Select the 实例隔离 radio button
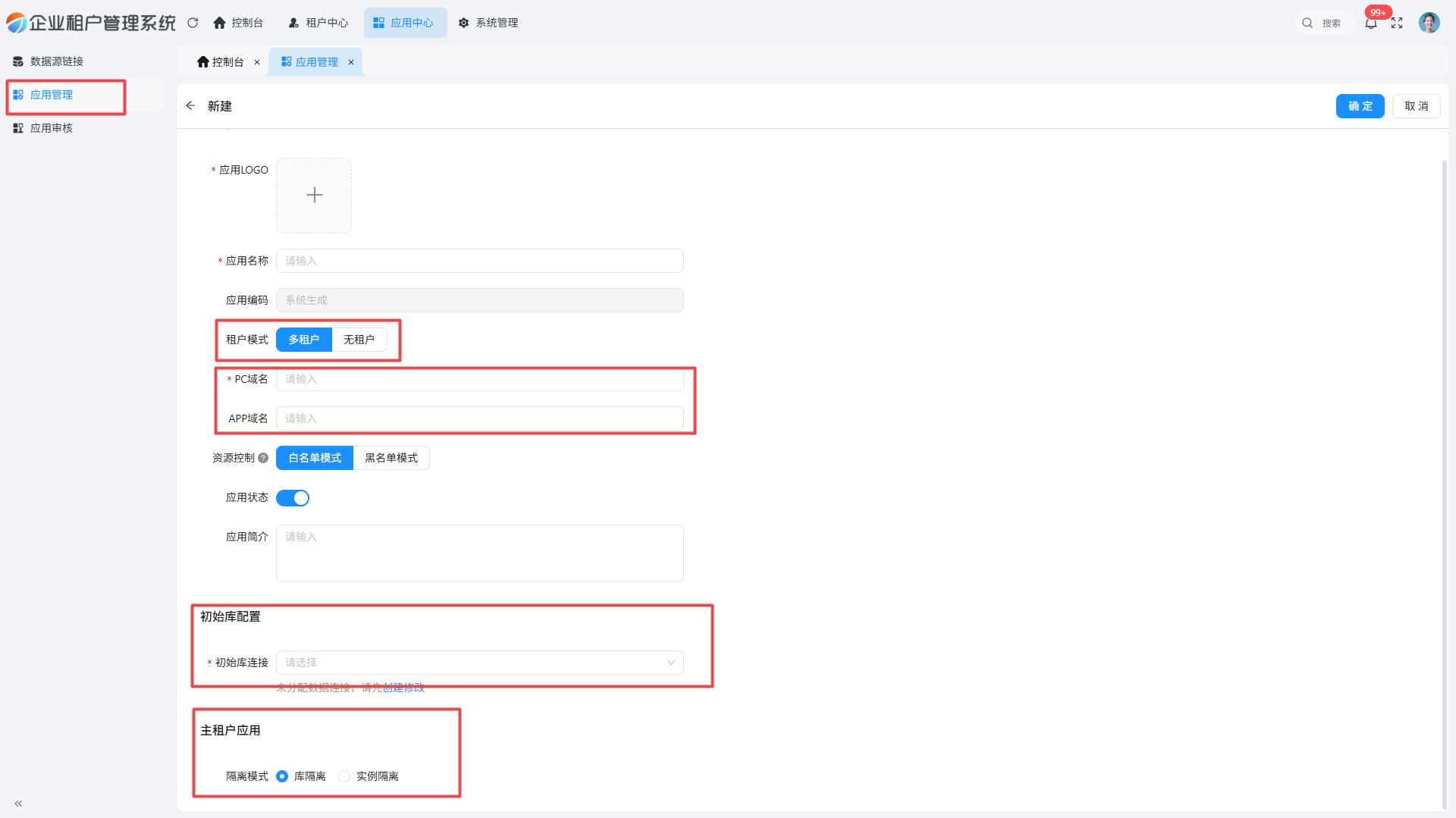1456x818 pixels. [x=344, y=776]
